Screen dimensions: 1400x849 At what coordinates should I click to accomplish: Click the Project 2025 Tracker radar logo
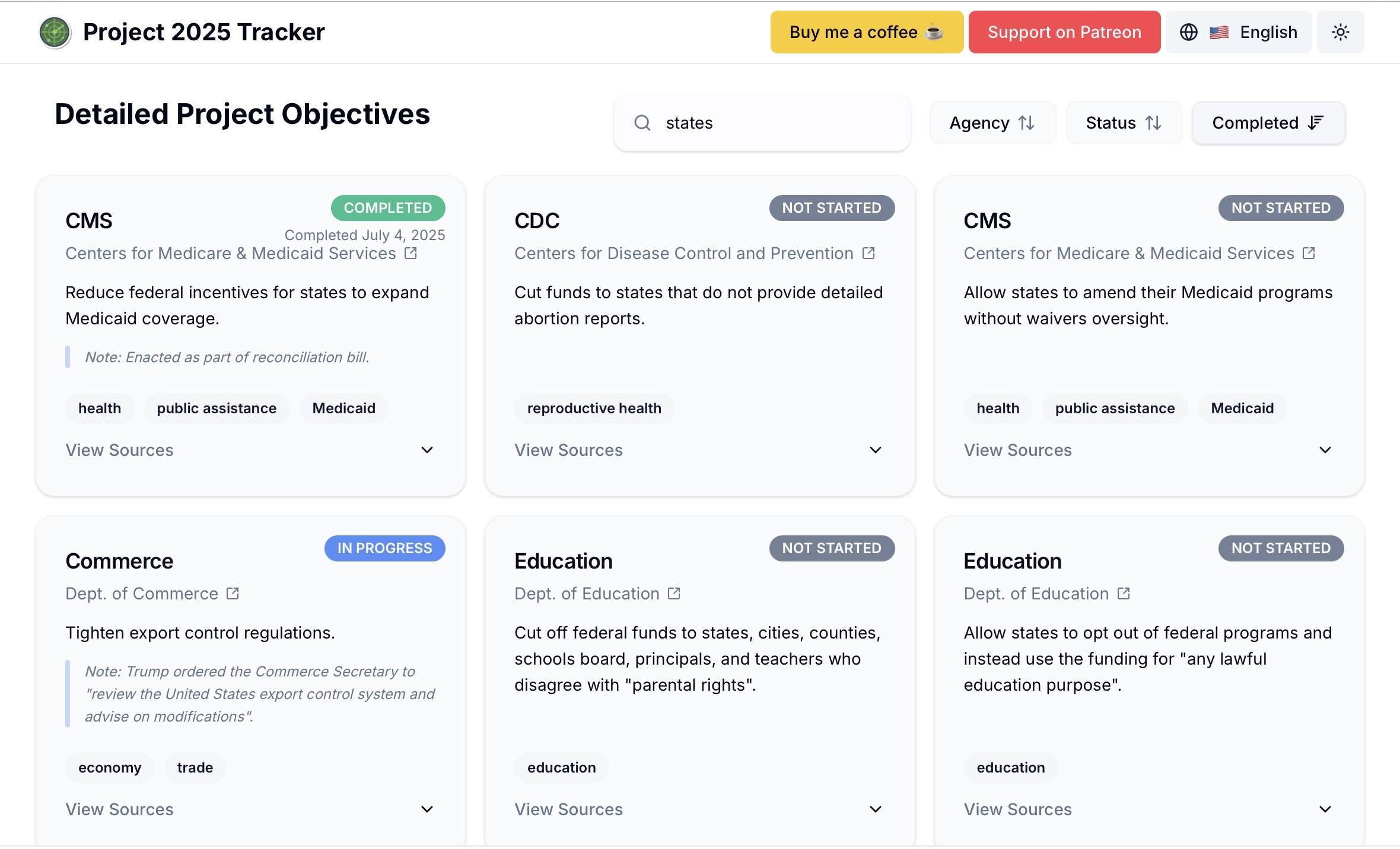pyautogui.click(x=55, y=32)
